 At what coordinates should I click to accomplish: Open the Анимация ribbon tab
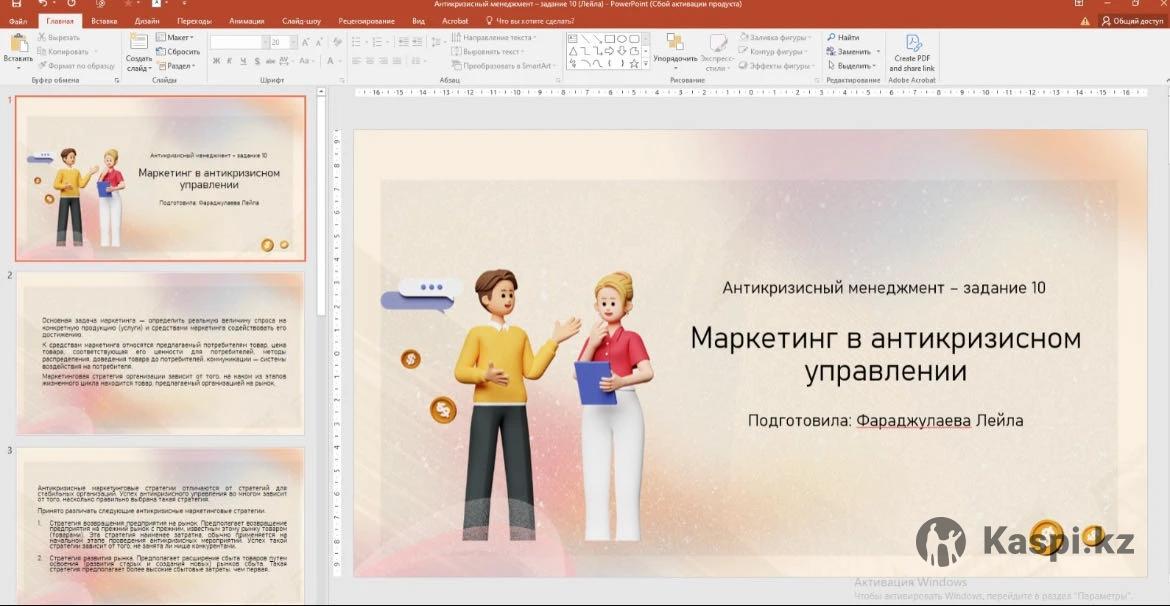246,20
